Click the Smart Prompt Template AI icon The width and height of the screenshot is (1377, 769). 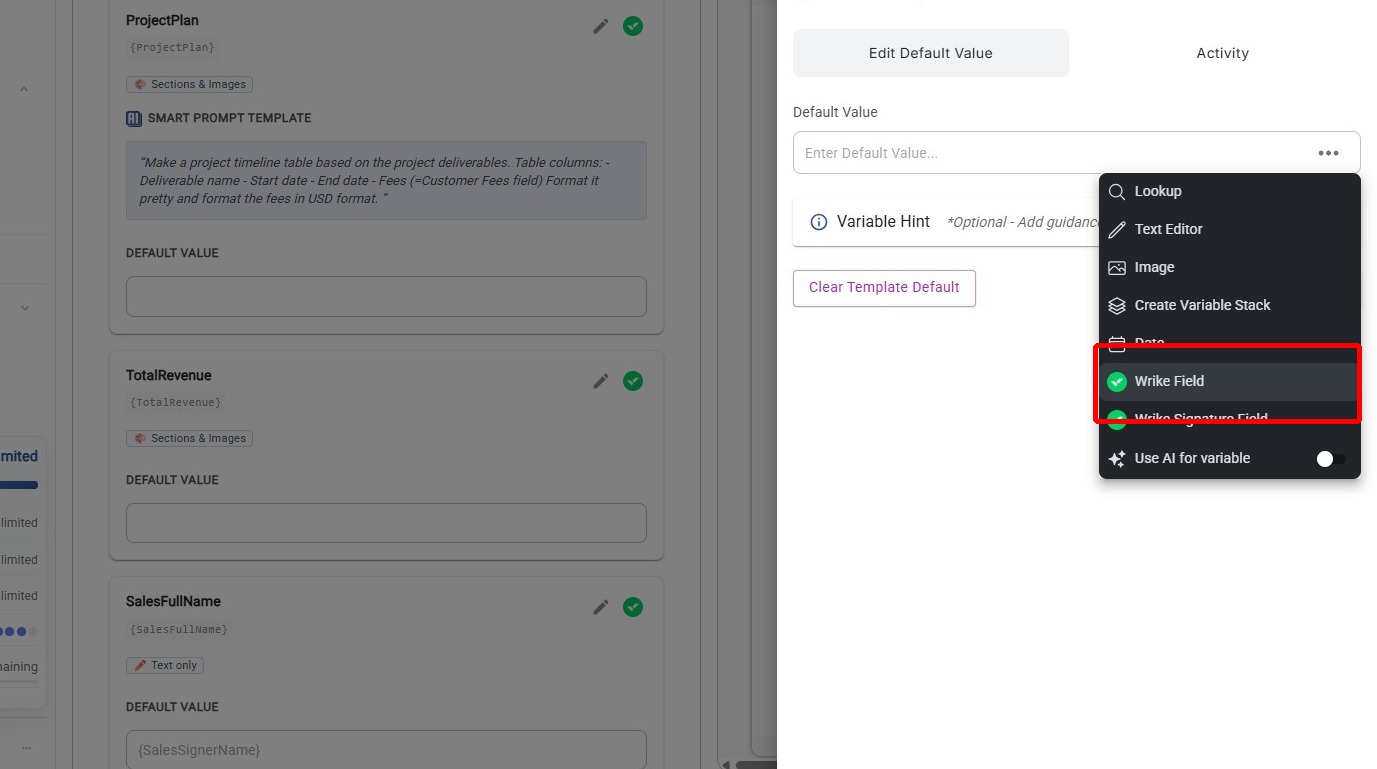(134, 118)
